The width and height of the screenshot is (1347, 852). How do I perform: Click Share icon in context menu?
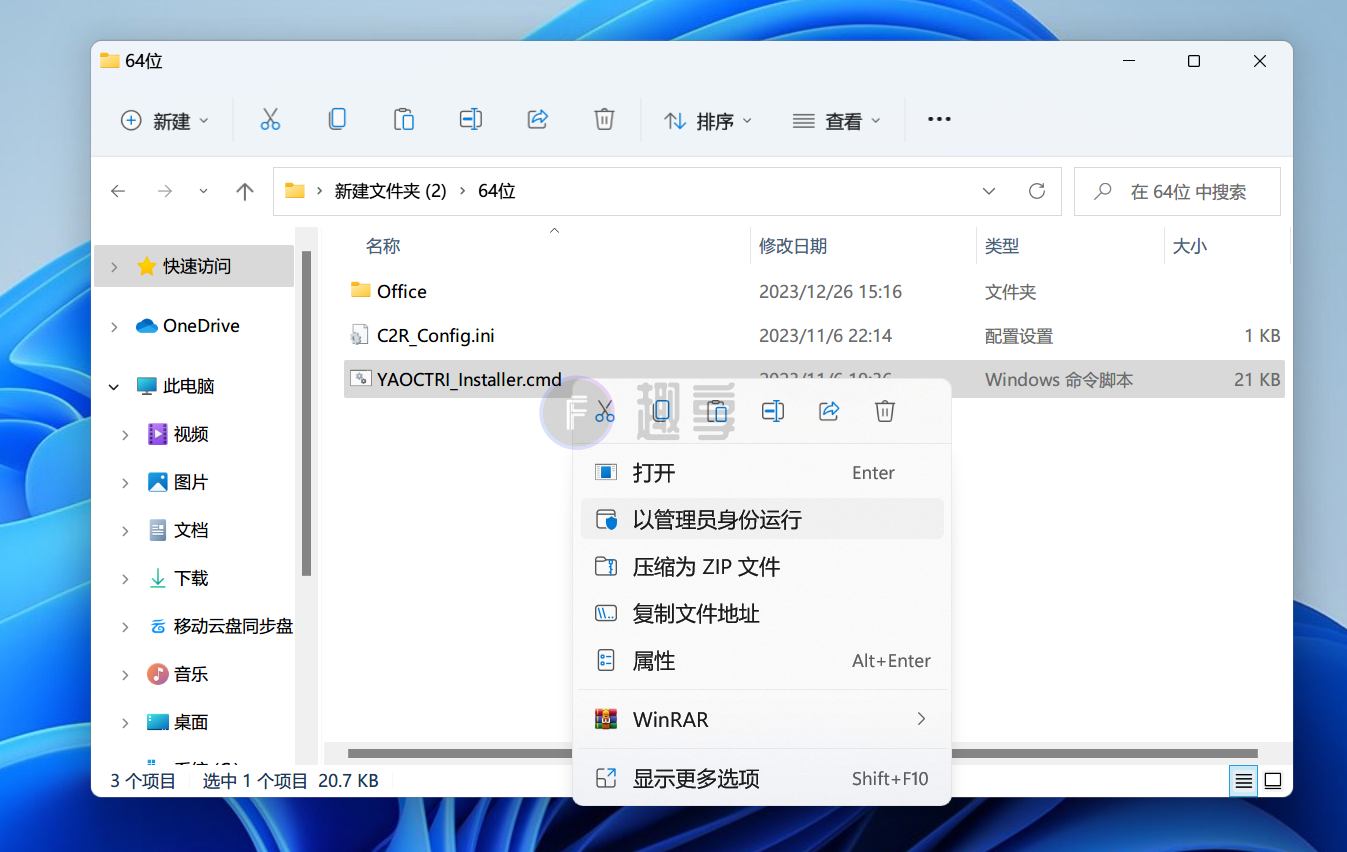tap(829, 411)
